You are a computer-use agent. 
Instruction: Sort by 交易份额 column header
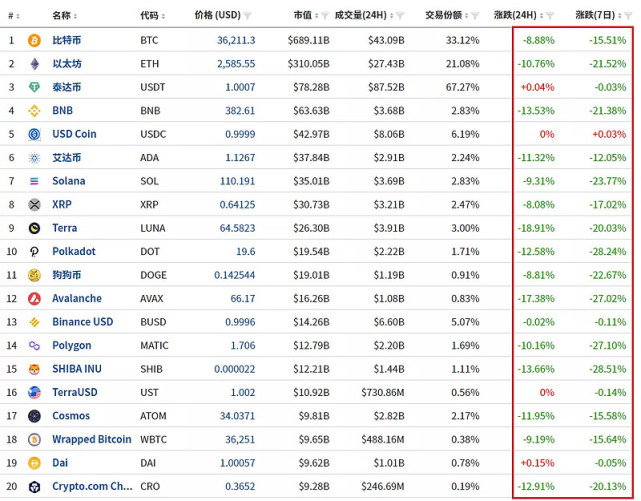point(443,16)
